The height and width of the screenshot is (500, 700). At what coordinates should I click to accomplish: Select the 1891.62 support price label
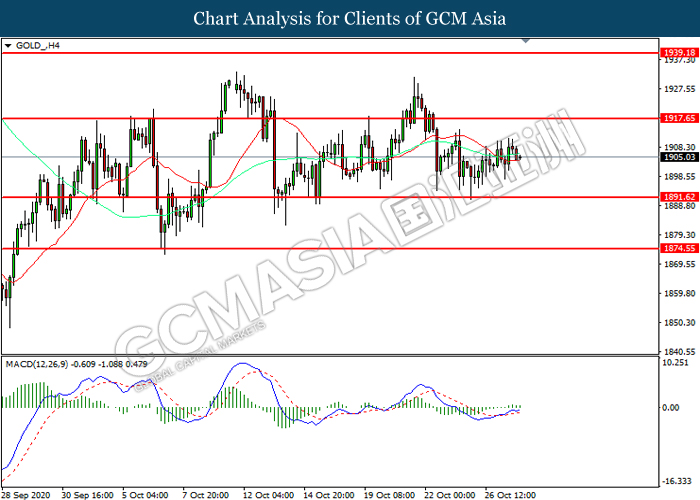(679, 197)
